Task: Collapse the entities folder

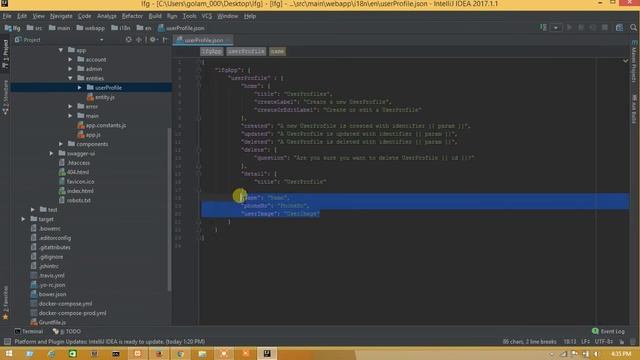Action: click(x=70, y=78)
